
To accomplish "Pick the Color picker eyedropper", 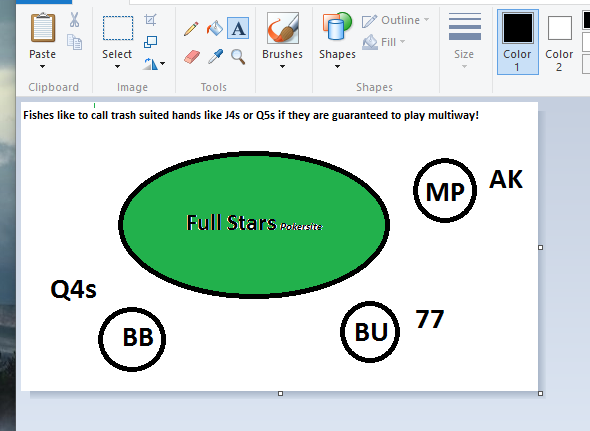I will [215, 57].
